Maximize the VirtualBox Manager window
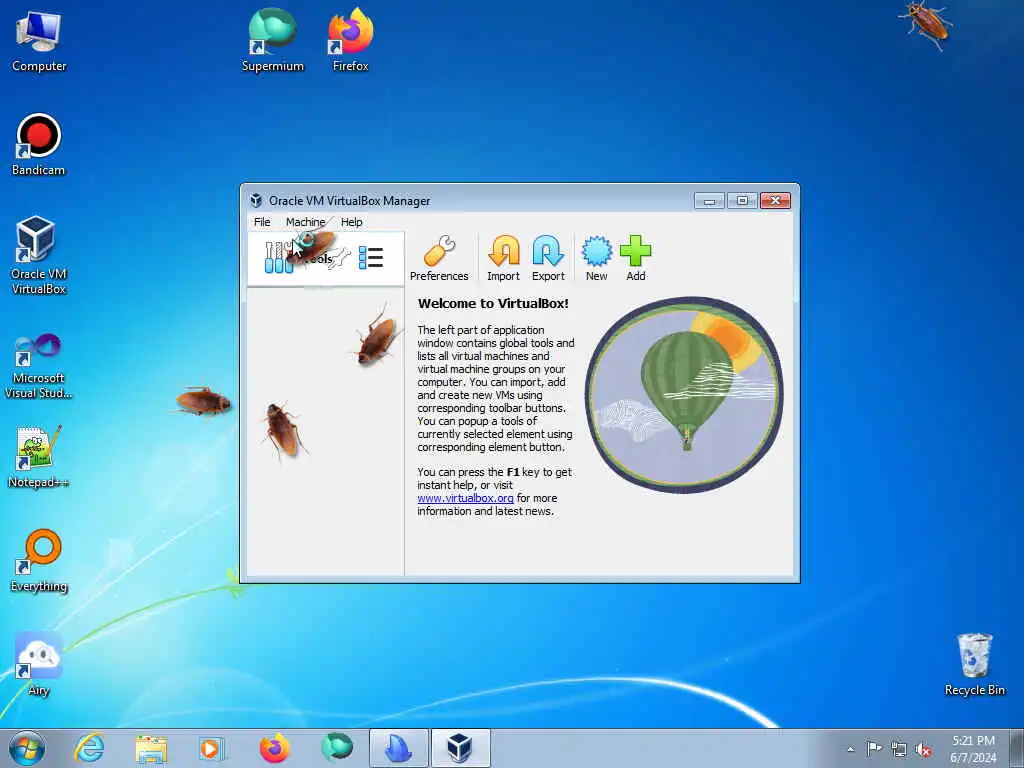 743,200
